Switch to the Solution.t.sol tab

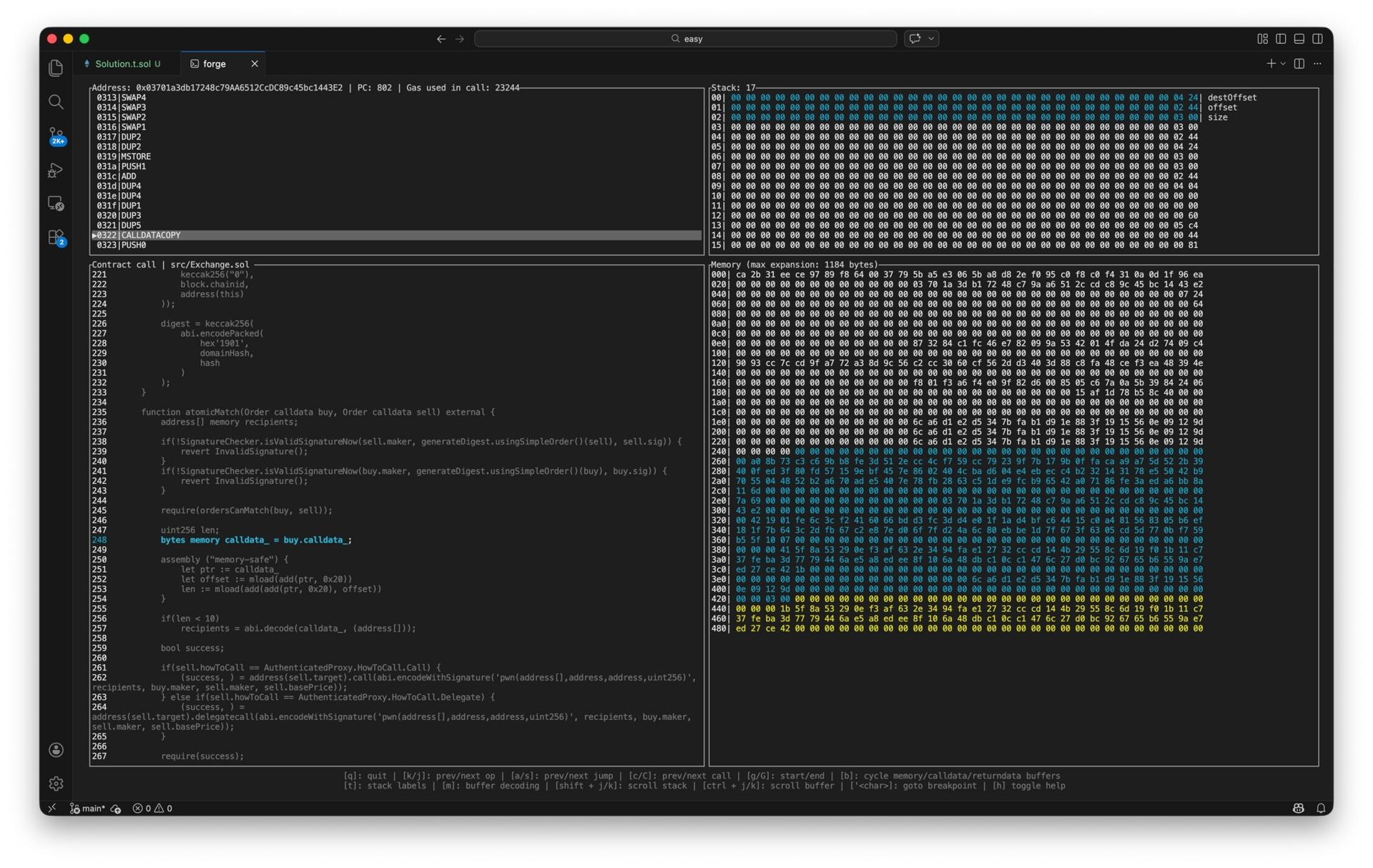pyautogui.click(x=123, y=64)
